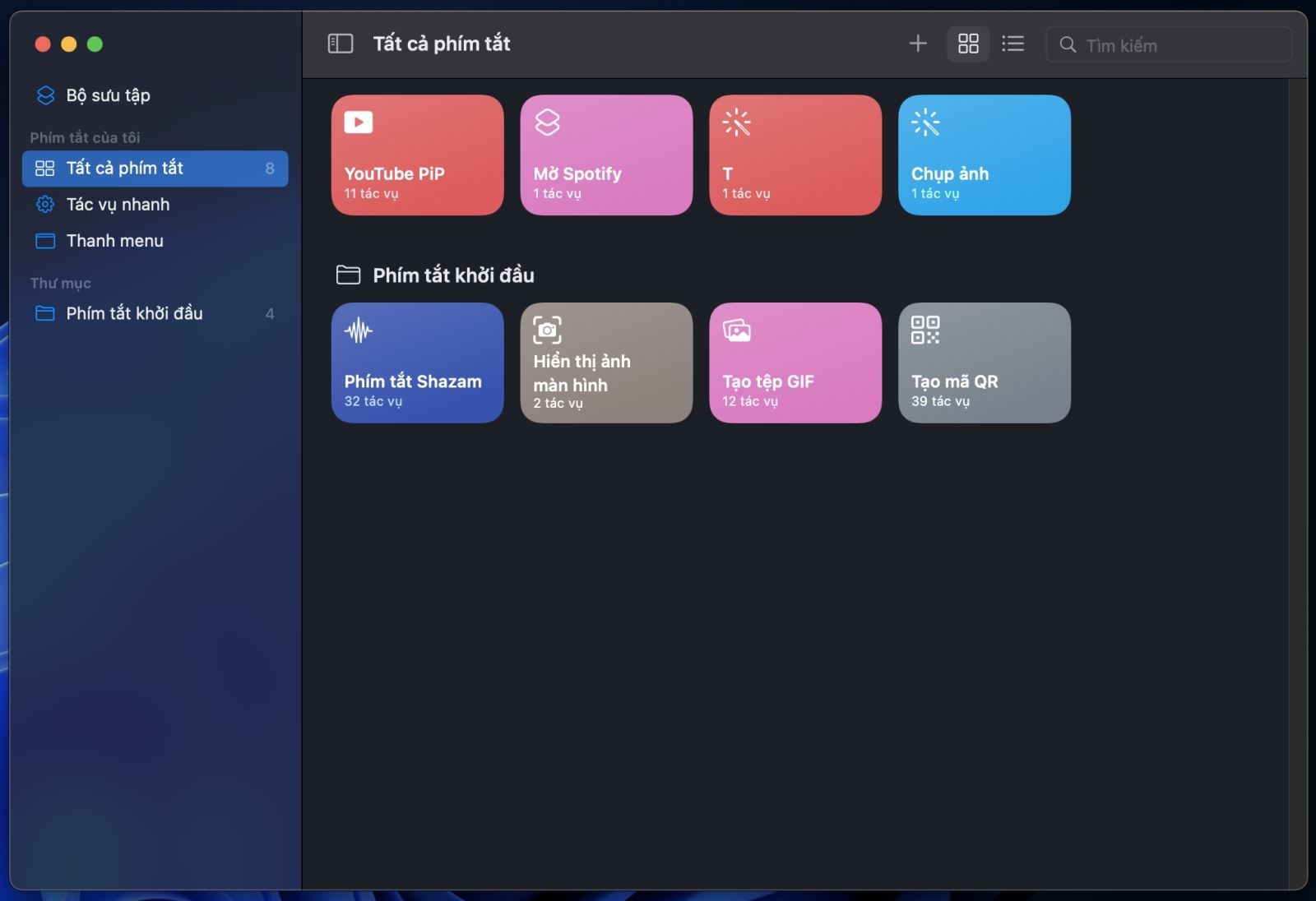Click the photos icon on Tạo tệp GIF card
The image size is (1316, 901).
(737, 330)
